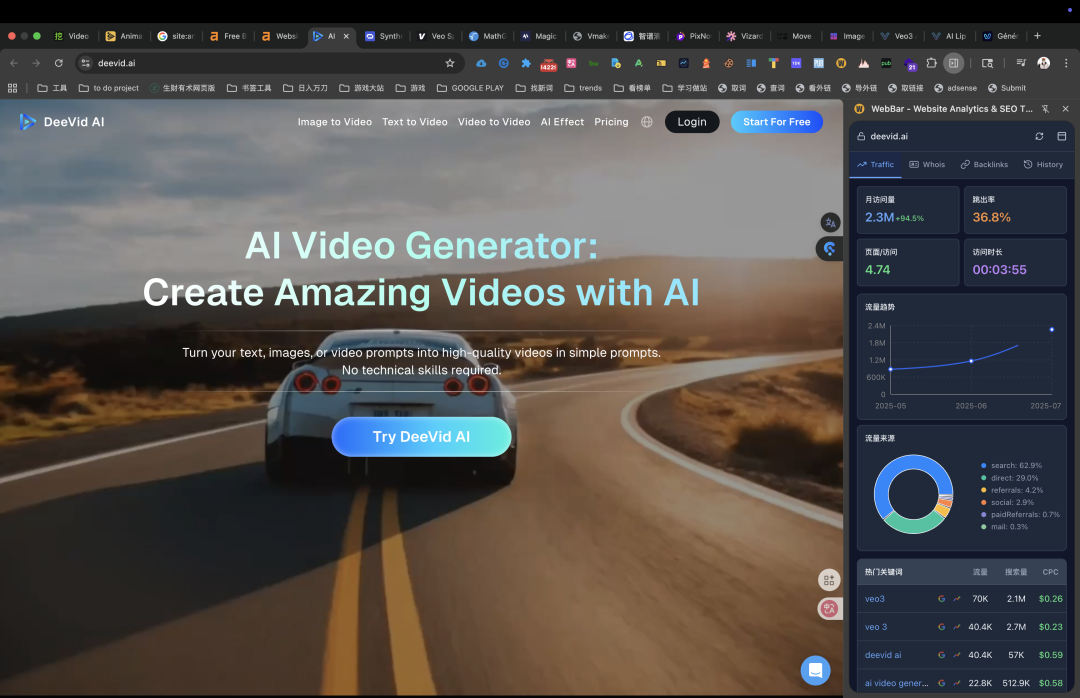1080x698 pixels.
Task: Open the site info icon in address bar
Action: (x=85, y=63)
